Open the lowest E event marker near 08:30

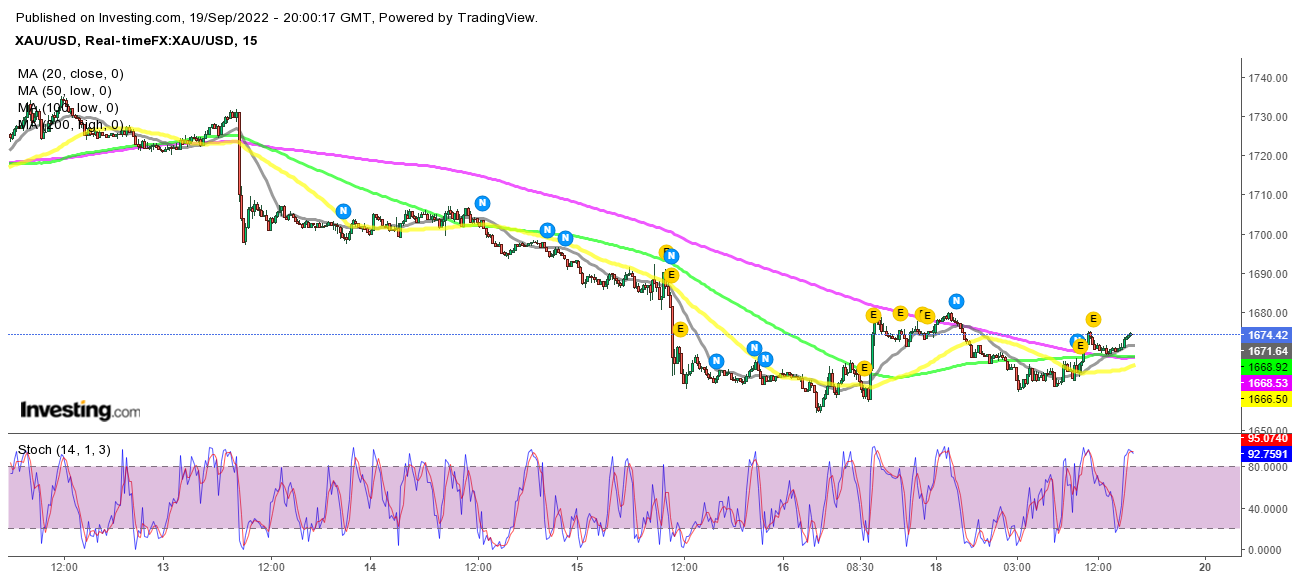864,368
